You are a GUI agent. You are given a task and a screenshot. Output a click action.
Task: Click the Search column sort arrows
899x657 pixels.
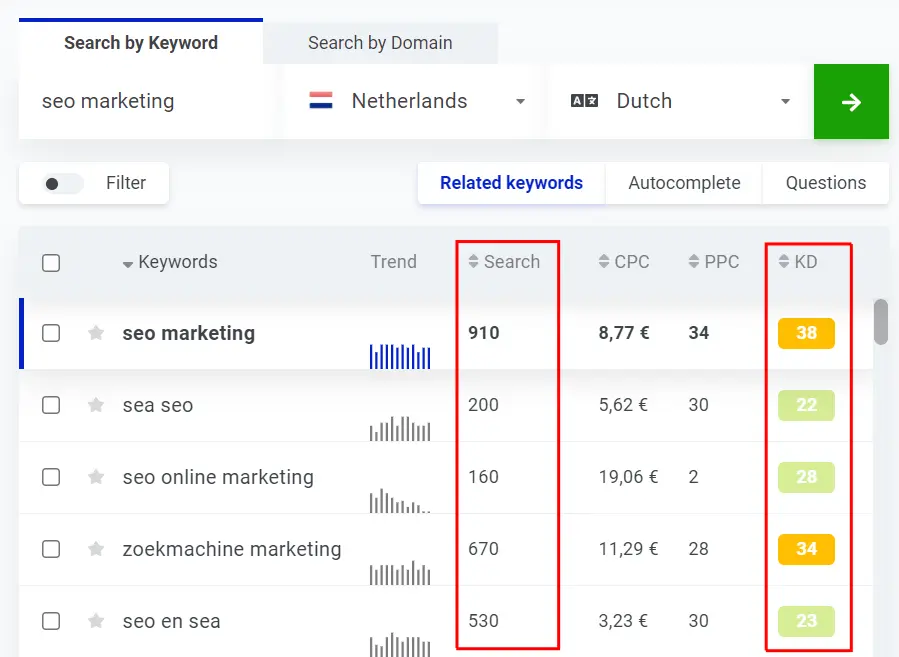point(474,262)
